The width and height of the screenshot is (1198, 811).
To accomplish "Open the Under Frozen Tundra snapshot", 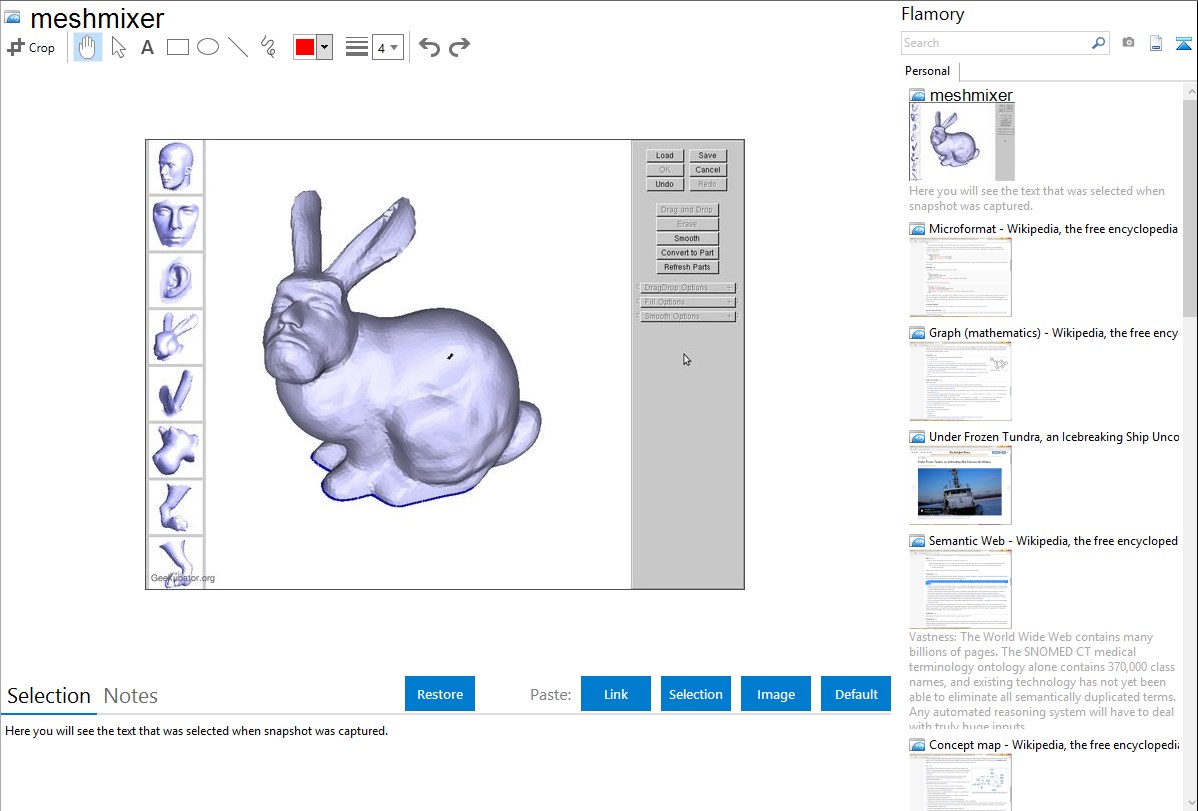I will tap(1054, 436).
